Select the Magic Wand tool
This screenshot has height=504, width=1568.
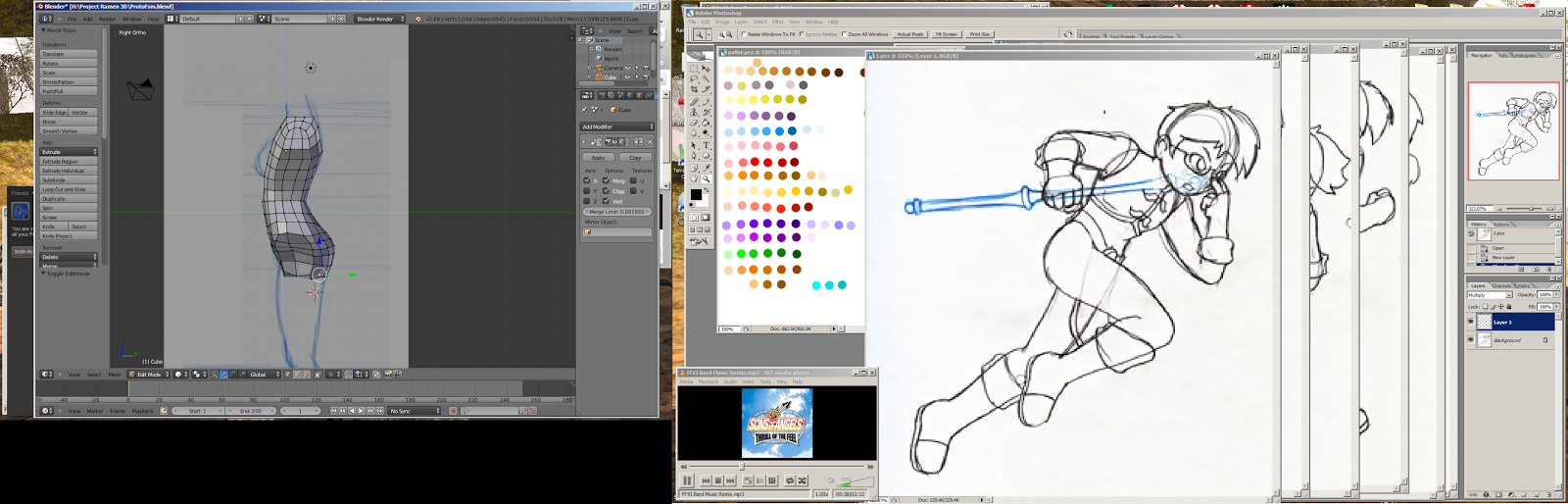[x=706, y=78]
